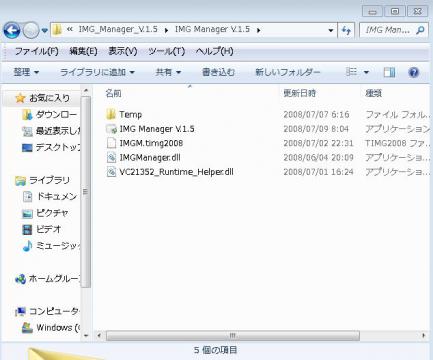Click the file list scroll-left arrow
The image size is (433, 360).
99,336
